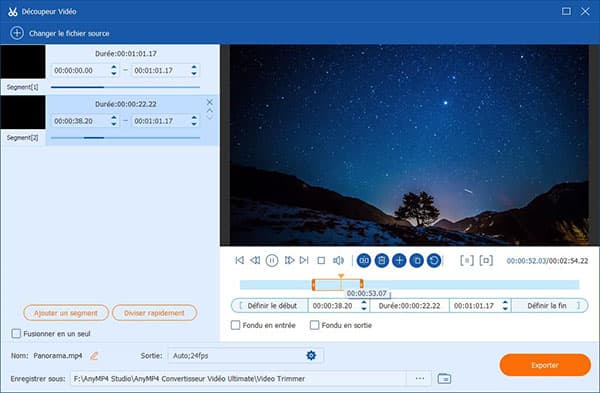Jump to the video start
600x393 pixels.
[x=240, y=261]
